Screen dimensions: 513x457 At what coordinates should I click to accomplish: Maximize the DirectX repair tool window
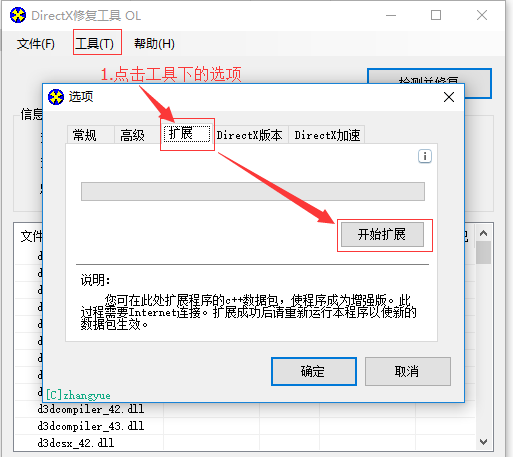(436, 15)
